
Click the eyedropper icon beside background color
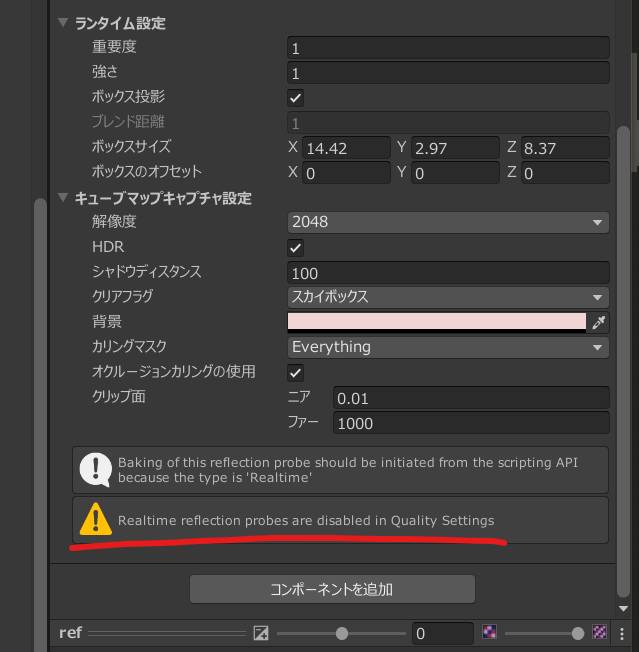[x=599, y=322]
